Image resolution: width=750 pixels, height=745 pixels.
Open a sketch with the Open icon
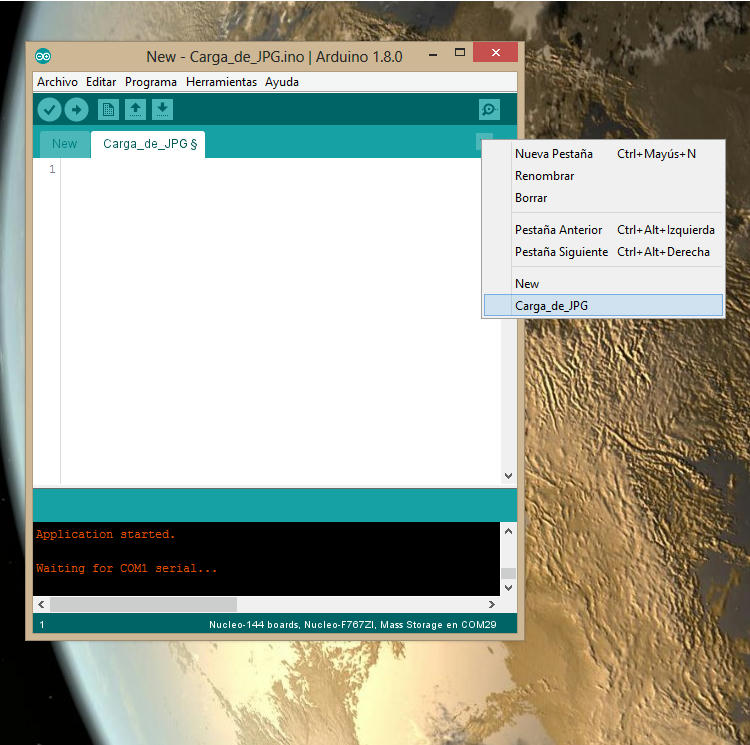tap(135, 110)
